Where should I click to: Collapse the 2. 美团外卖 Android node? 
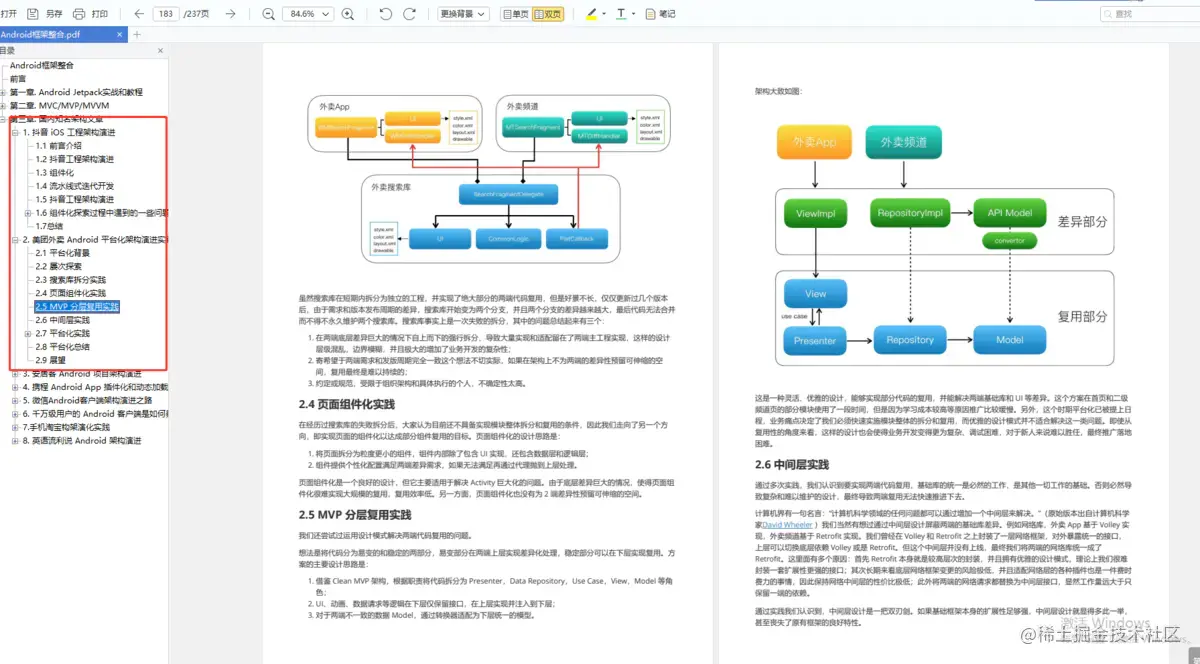click(15, 240)
